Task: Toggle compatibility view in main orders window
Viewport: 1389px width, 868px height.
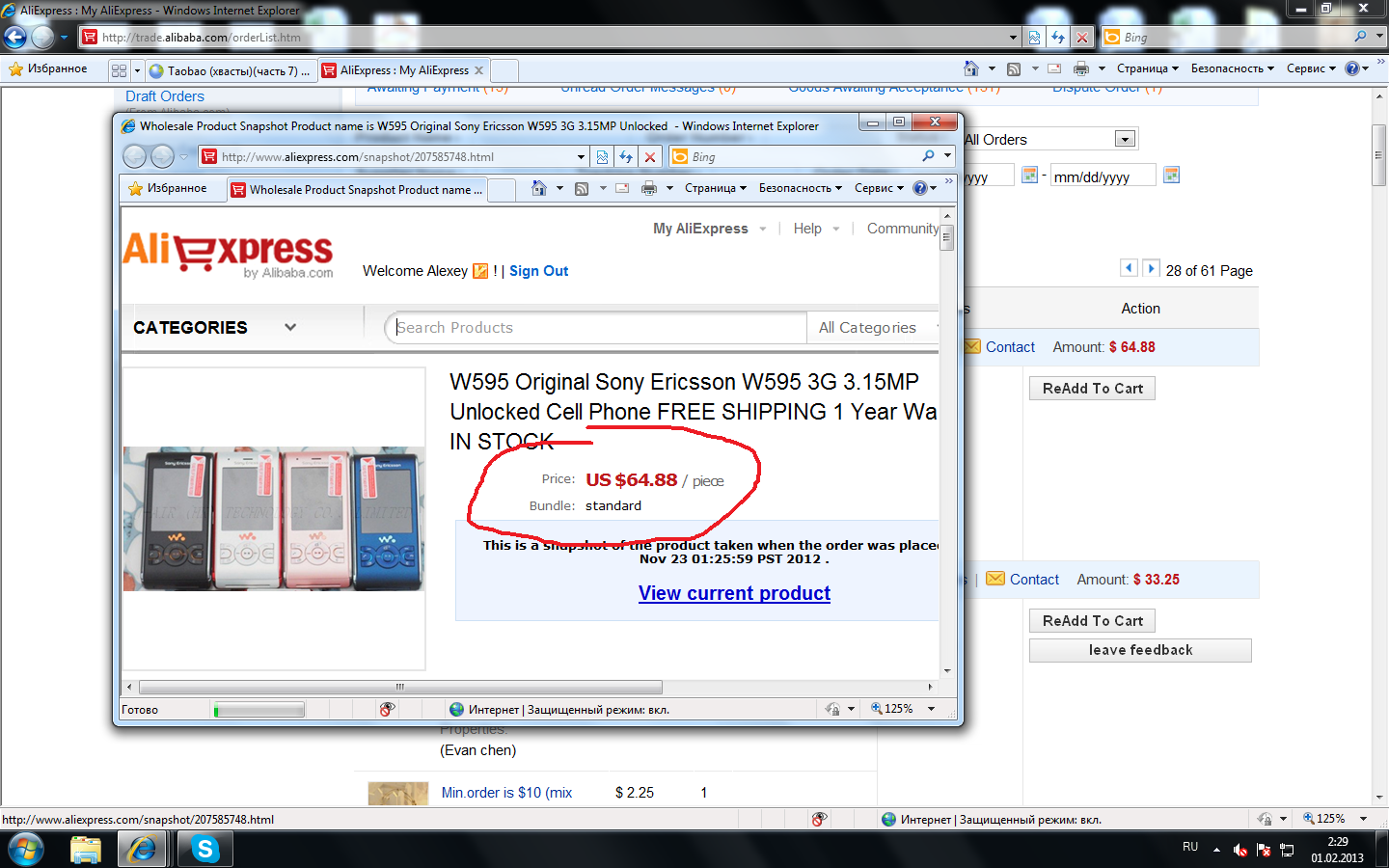Action: [1034, 38]
